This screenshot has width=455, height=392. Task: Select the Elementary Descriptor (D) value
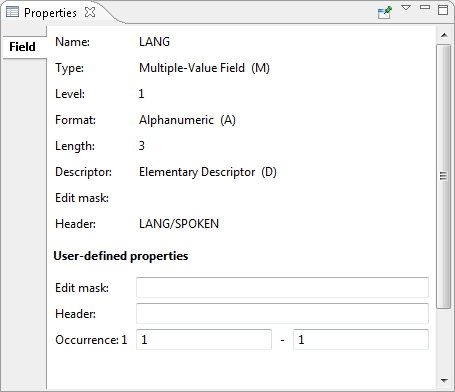coord(208,172)
